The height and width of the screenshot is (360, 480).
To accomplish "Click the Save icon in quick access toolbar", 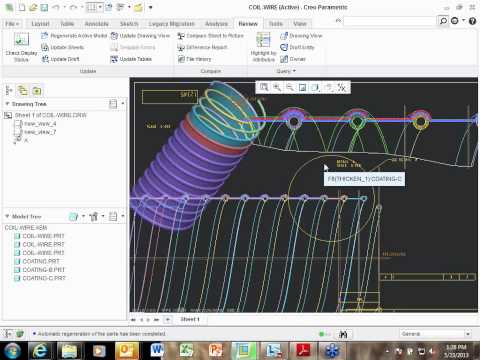I will pos(44,7).
